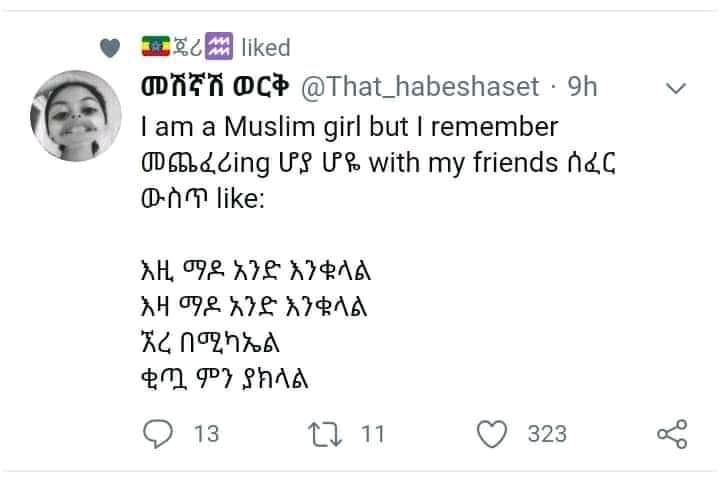The height and width of the screenshot is (487, 720).
Task: Retweet this tweet using the arrows icon
Action: pyautogui.click(x=325, y=434)
